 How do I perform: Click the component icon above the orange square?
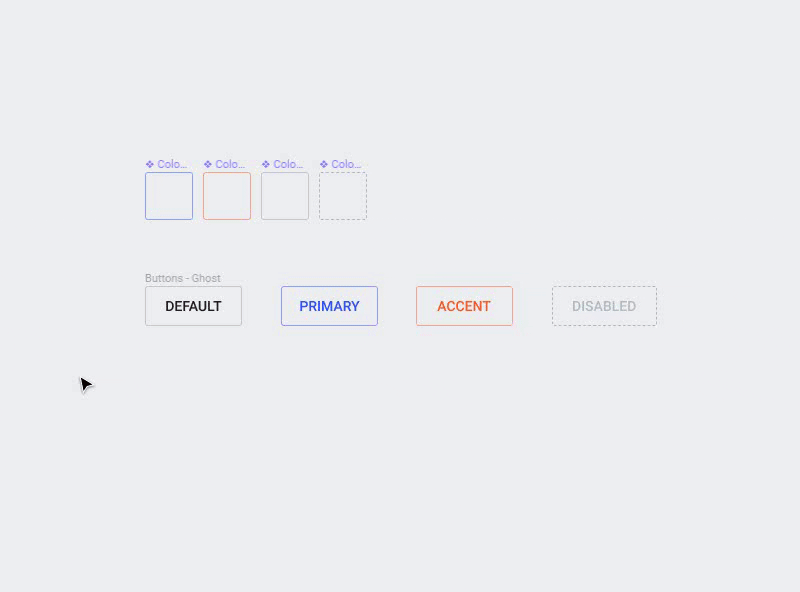(208, 164)
